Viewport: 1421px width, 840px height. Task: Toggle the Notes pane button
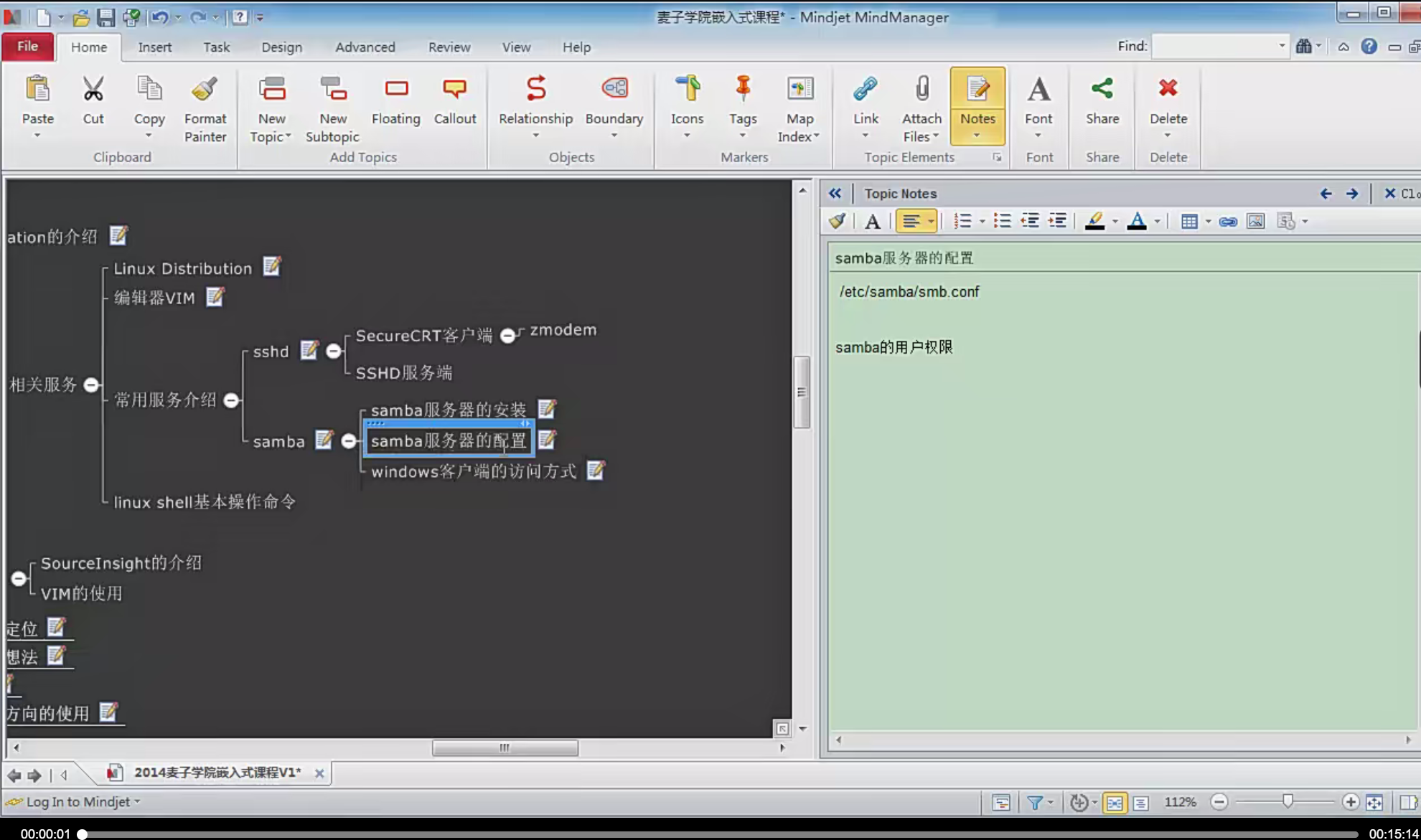click(977, 106)
